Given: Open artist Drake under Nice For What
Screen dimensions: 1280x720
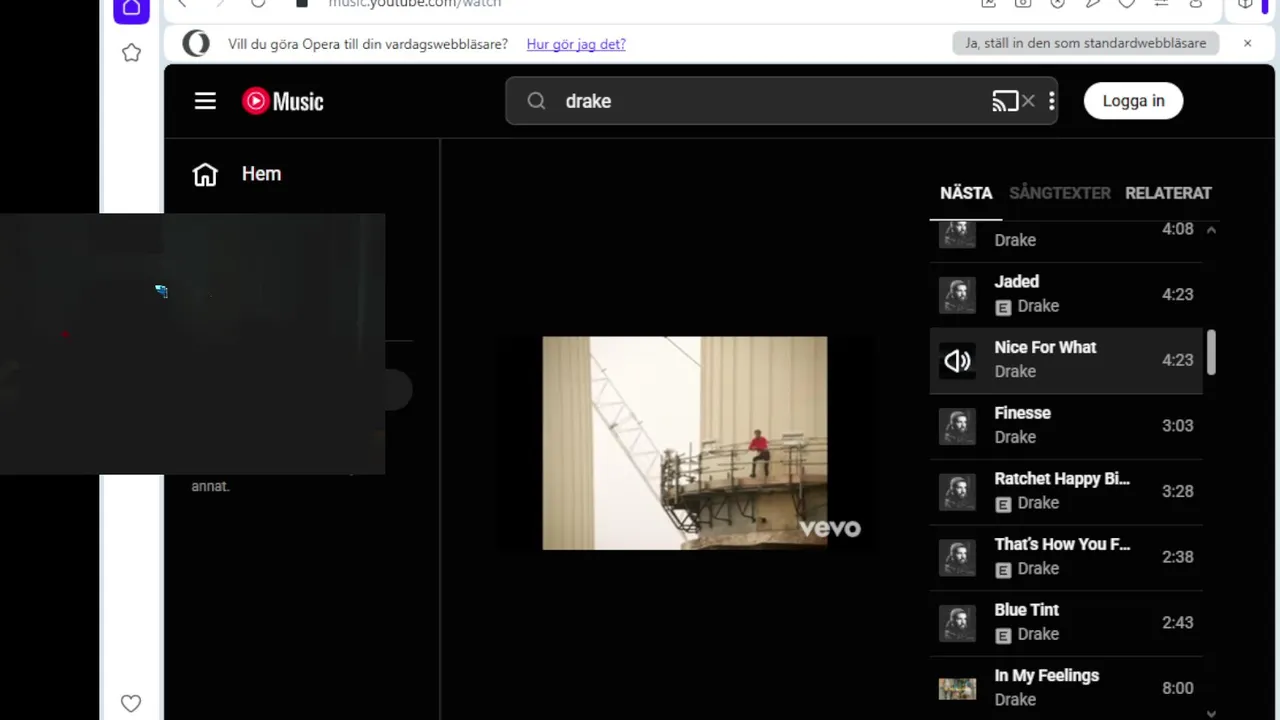Looking at the screenshot, I should coord(1015,372).
